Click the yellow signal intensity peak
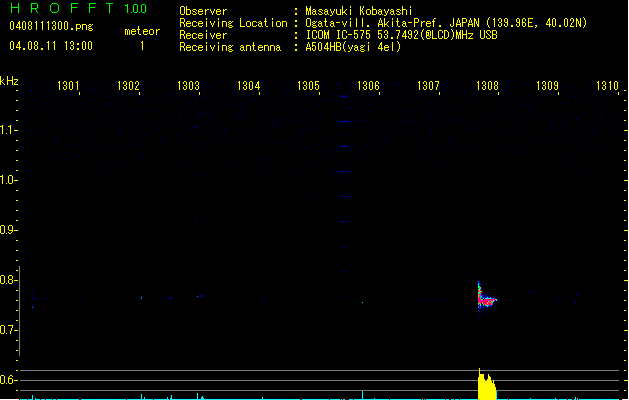 coord(487,385)
